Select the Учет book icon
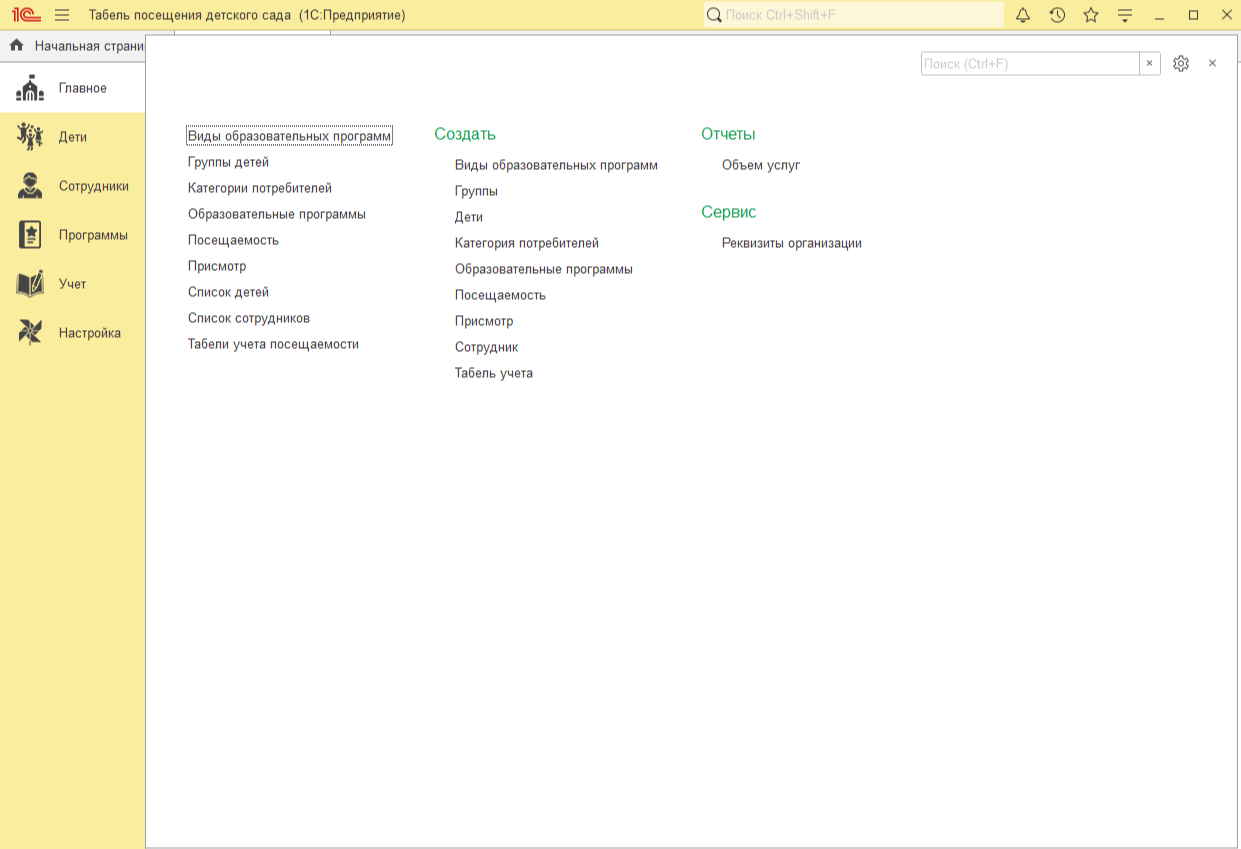This screenshot has height=849, width=1241. tap(30, 284)
